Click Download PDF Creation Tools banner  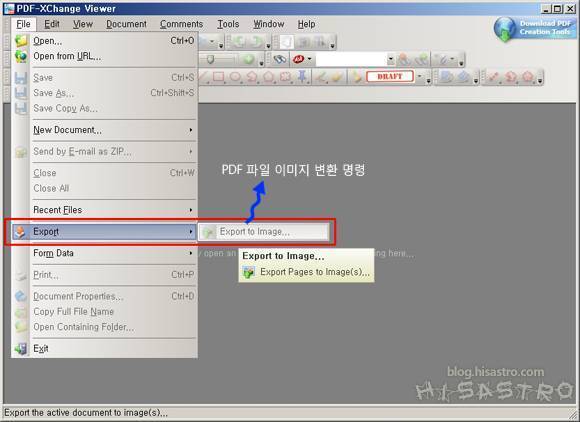click(x=535, y=28)
